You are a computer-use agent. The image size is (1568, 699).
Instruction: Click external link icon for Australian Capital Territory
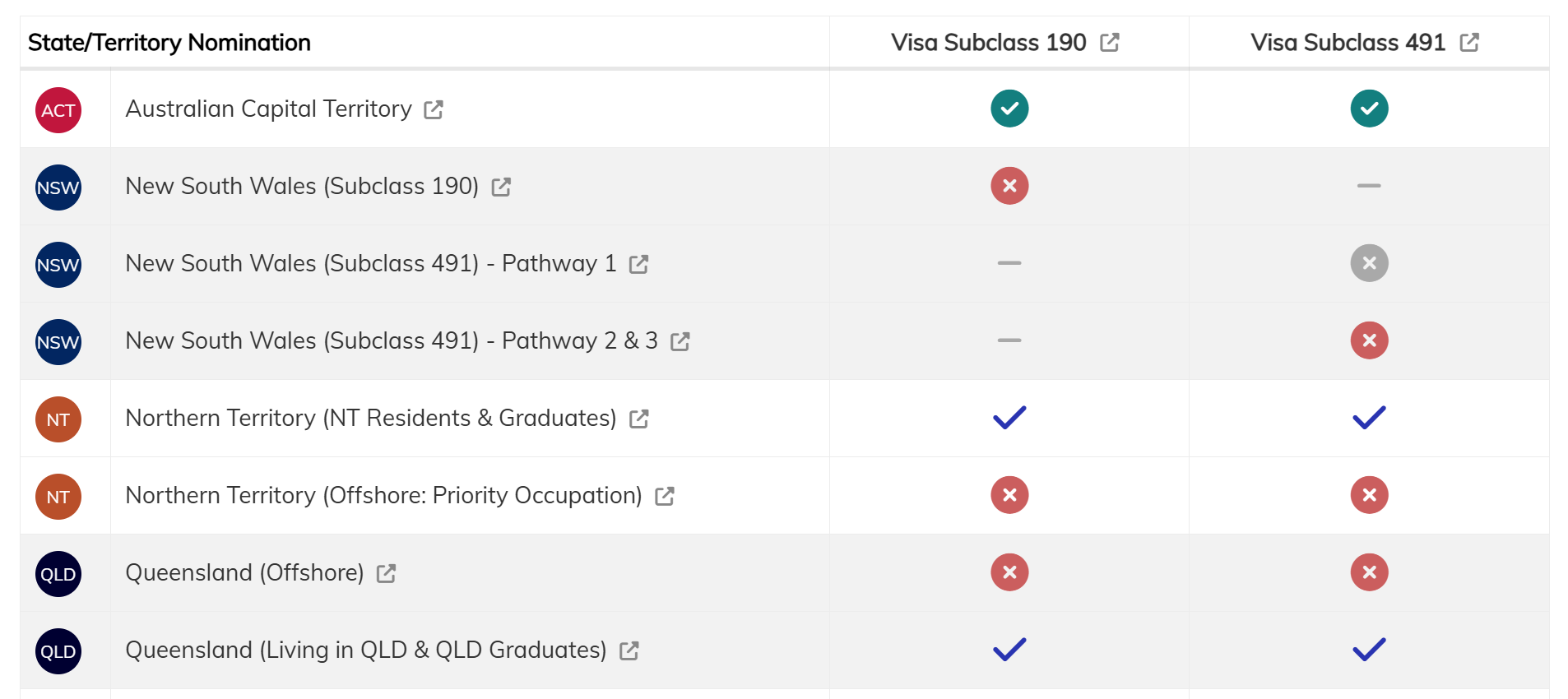[x=434, y=109]
